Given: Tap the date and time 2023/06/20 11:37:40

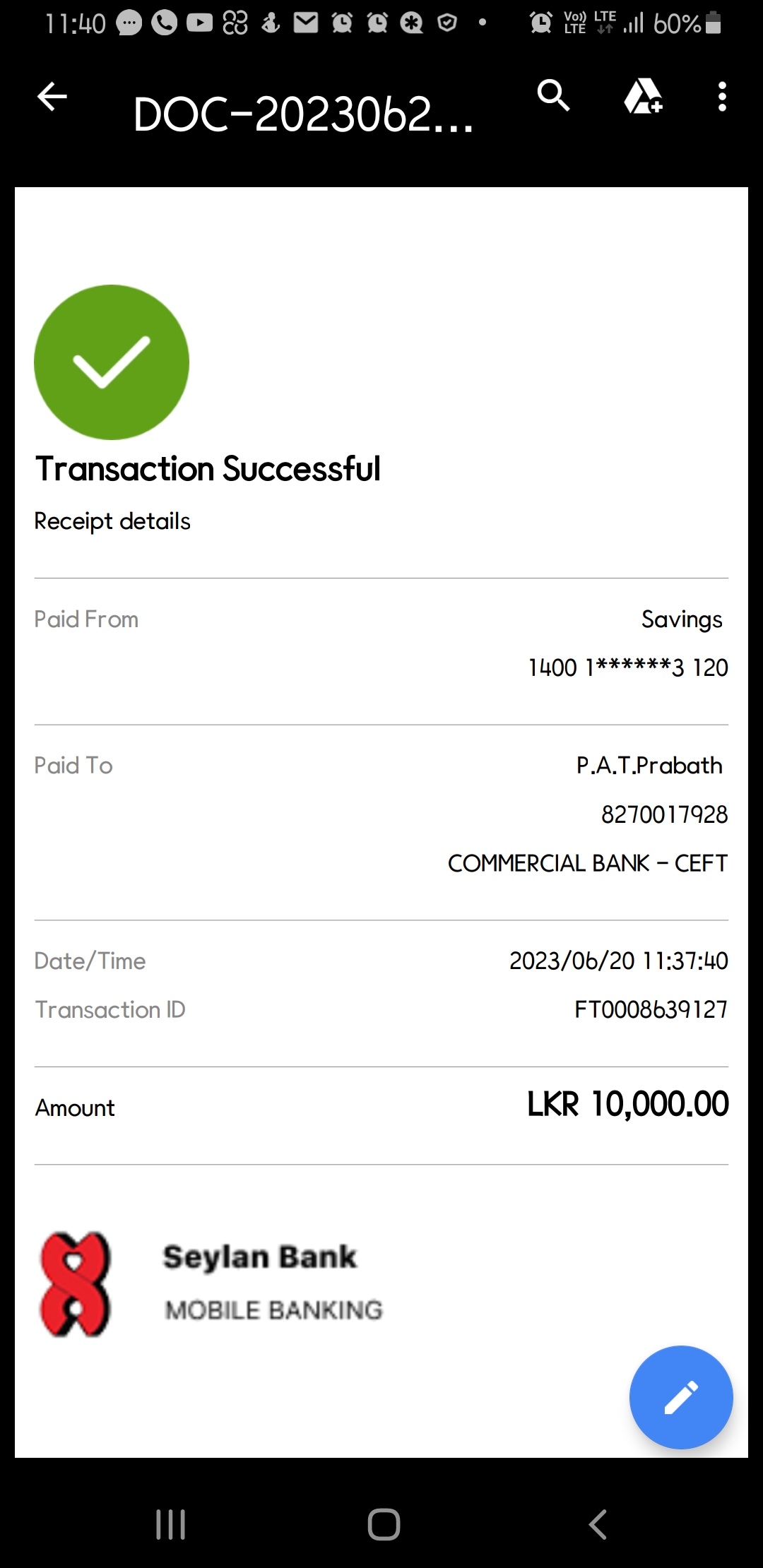Looking at the screenshot, I should [618, 961].
